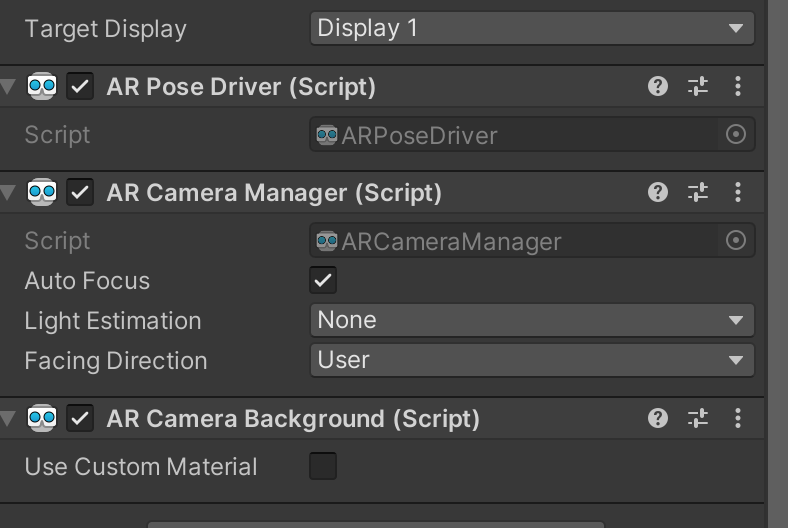788x528 pixels.
Task: Disable the AR Camera Manager component
Action: coord(80,192)
